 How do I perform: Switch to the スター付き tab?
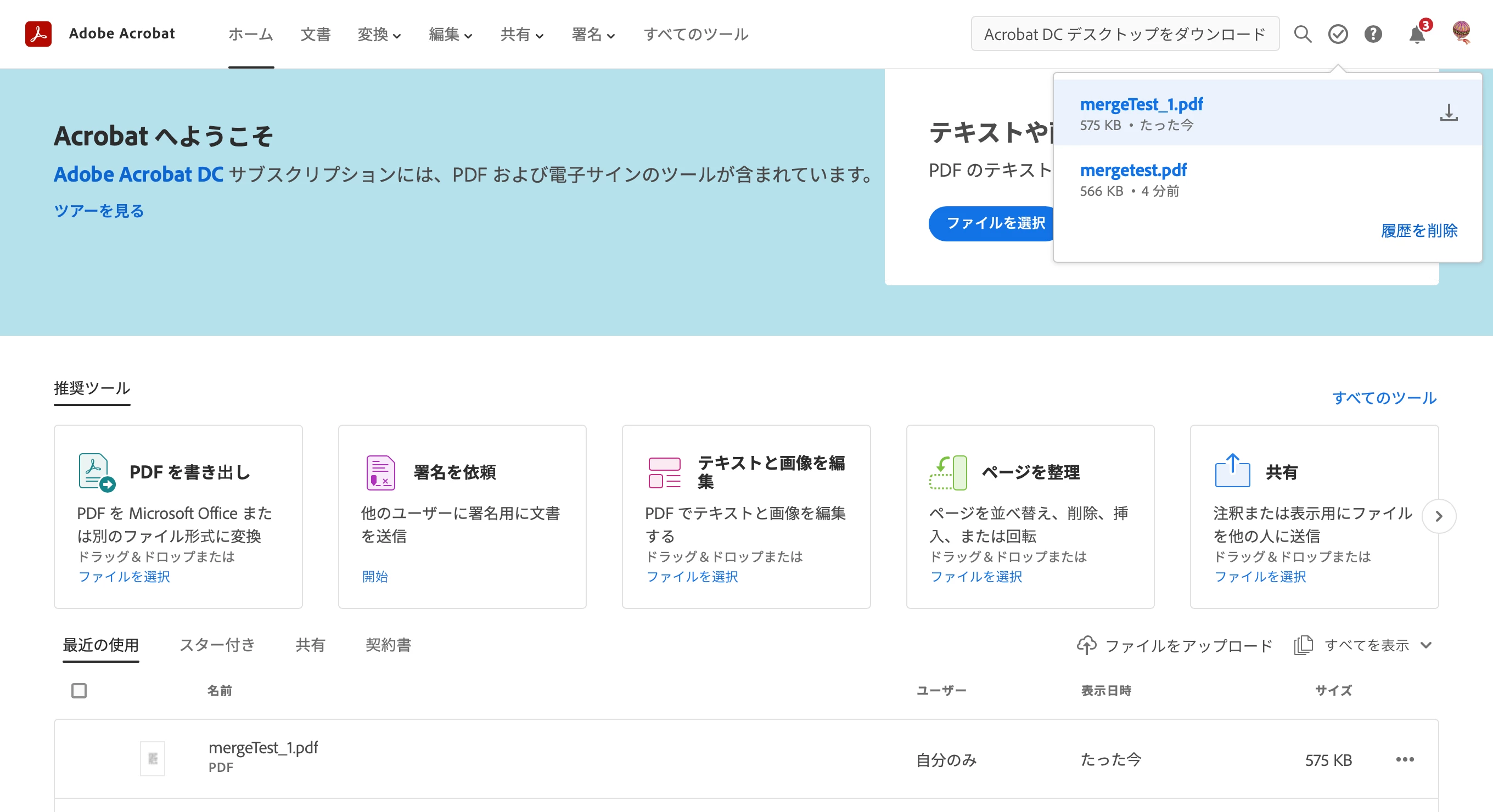(x=217, y=645)
